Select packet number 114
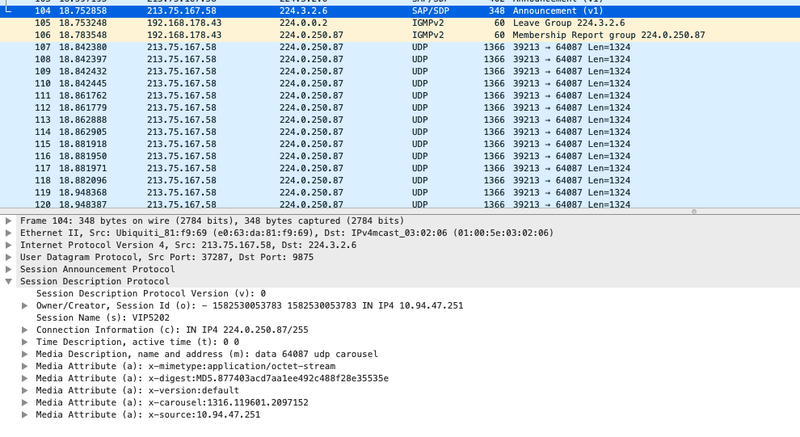800x437 pixels. tap(400, 132)
